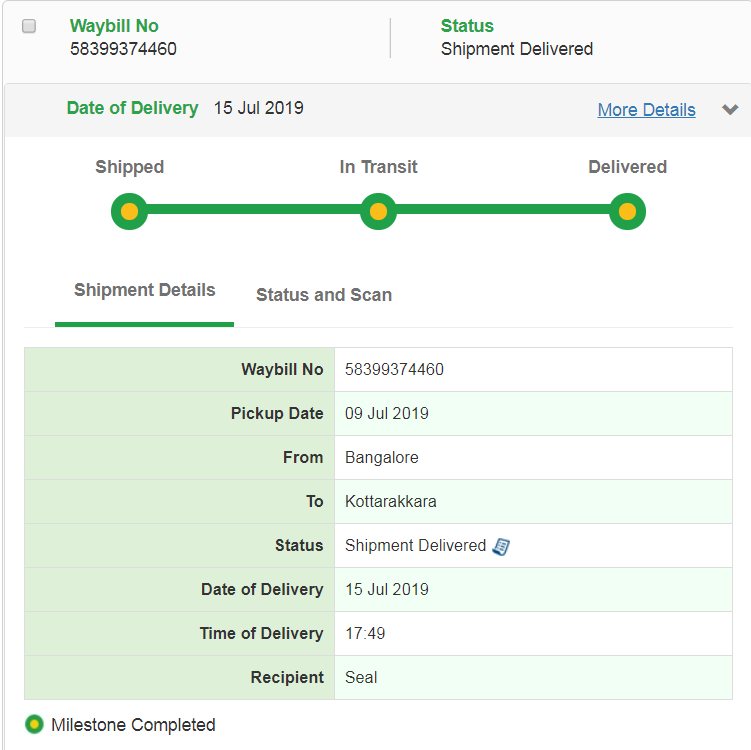Tick the checkbox beside Waybill No

coord(29,26)
